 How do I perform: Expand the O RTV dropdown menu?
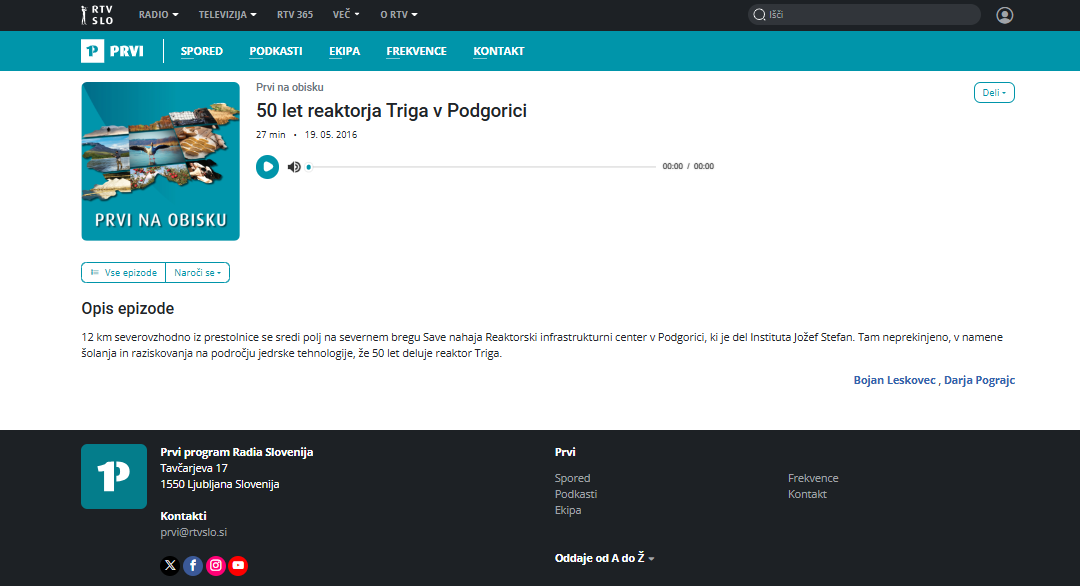pos(399,14)
